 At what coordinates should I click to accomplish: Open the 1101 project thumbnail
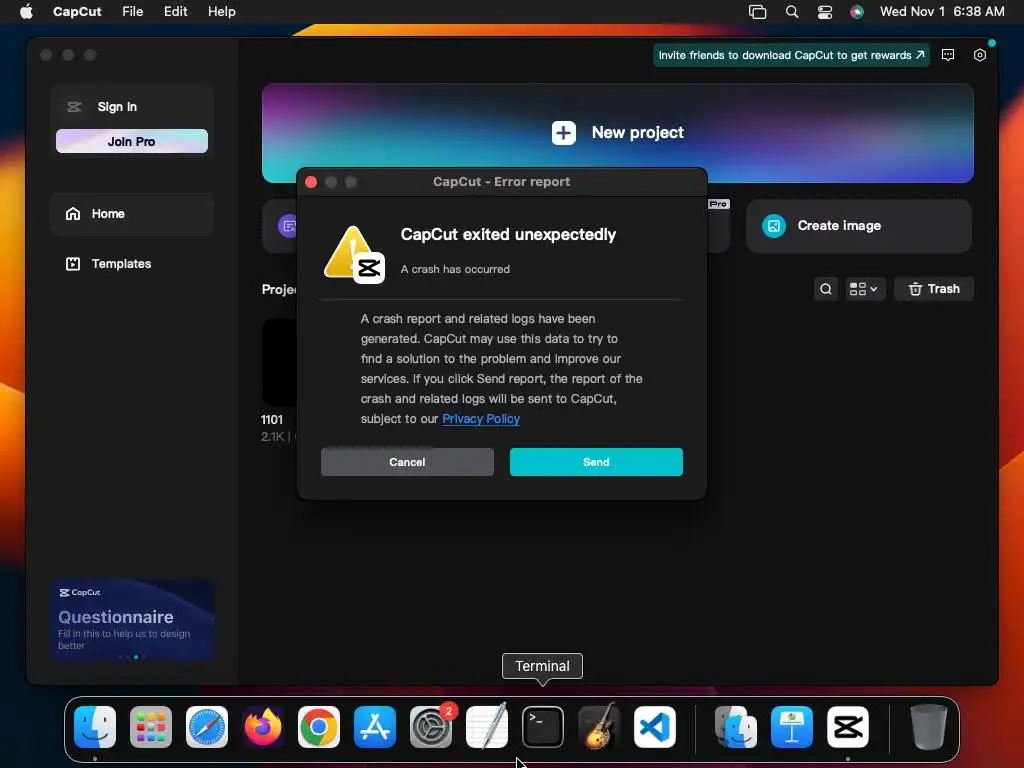(x=280, y=362)
